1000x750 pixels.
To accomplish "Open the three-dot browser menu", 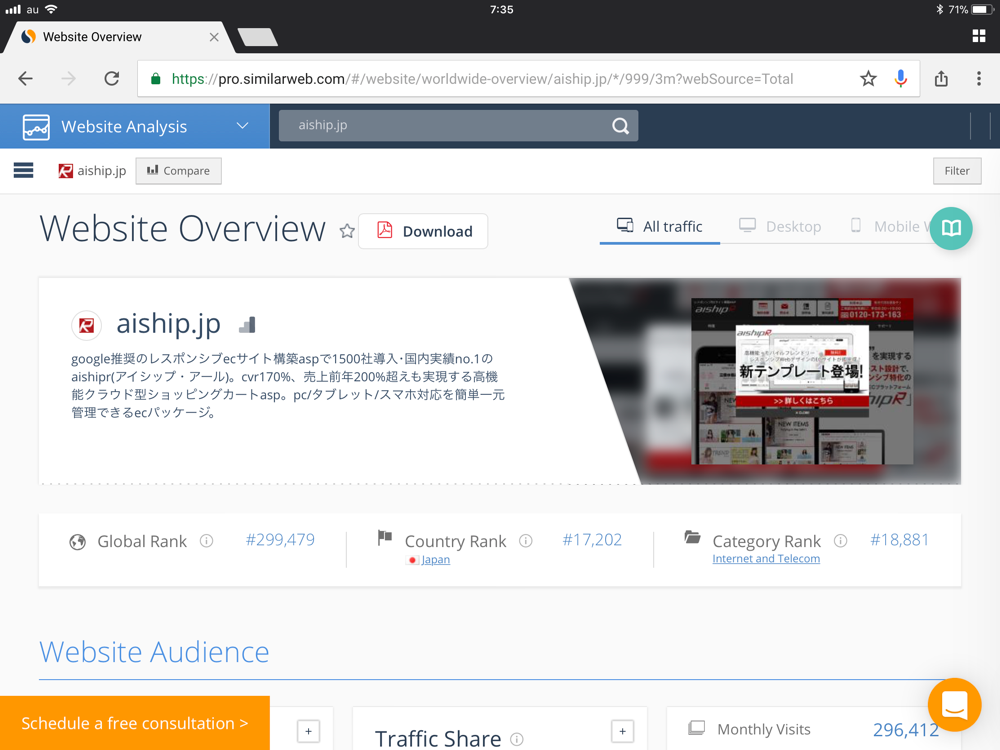I will (x=978, y=79).
